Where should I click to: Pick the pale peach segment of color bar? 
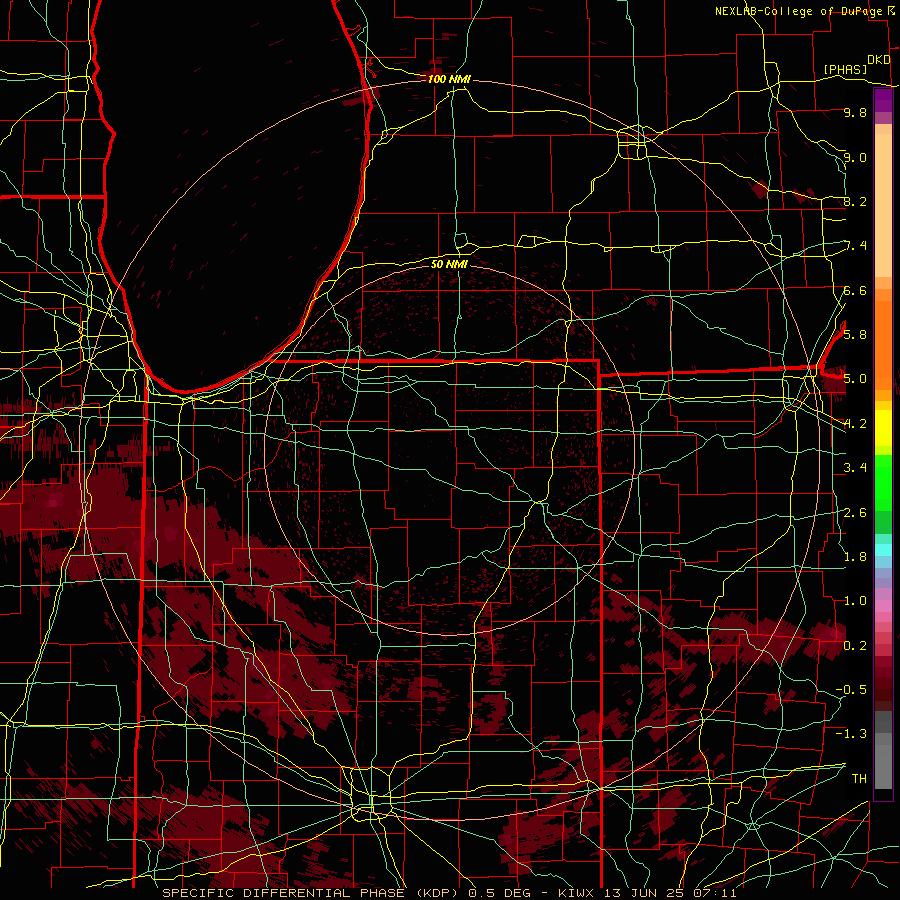[x=883, y=207]
